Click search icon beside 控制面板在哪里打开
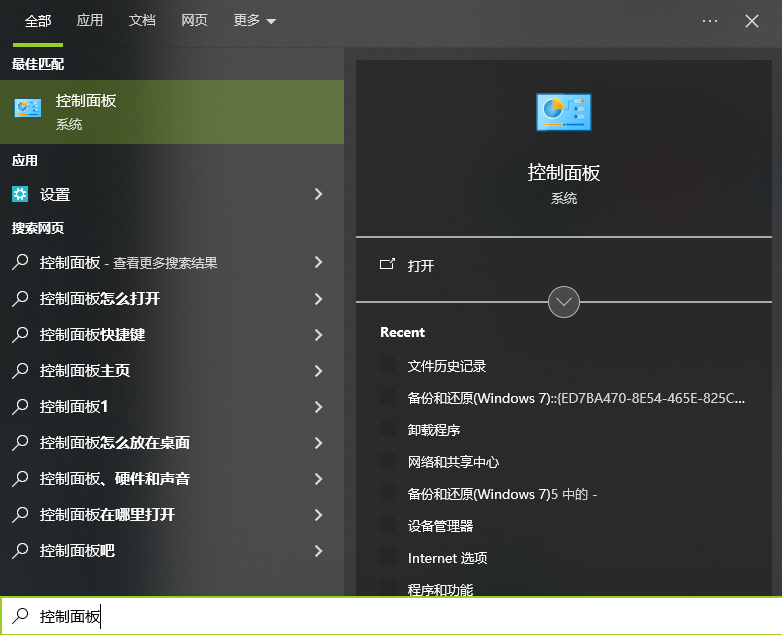This screenshot has width=782, height=635. point(20,513)
